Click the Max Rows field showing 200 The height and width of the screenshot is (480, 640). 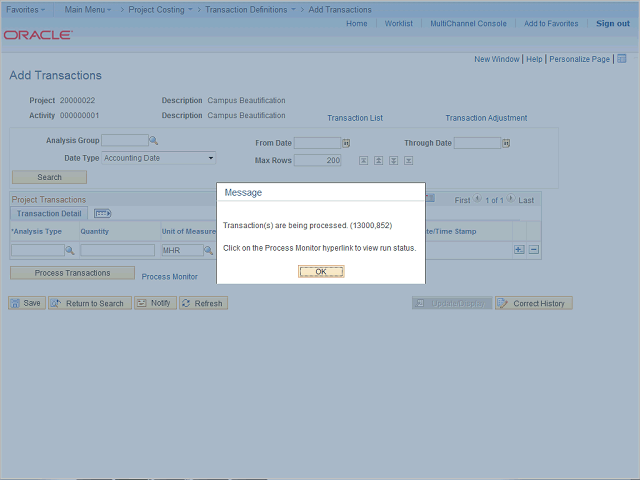click(317, 160)
